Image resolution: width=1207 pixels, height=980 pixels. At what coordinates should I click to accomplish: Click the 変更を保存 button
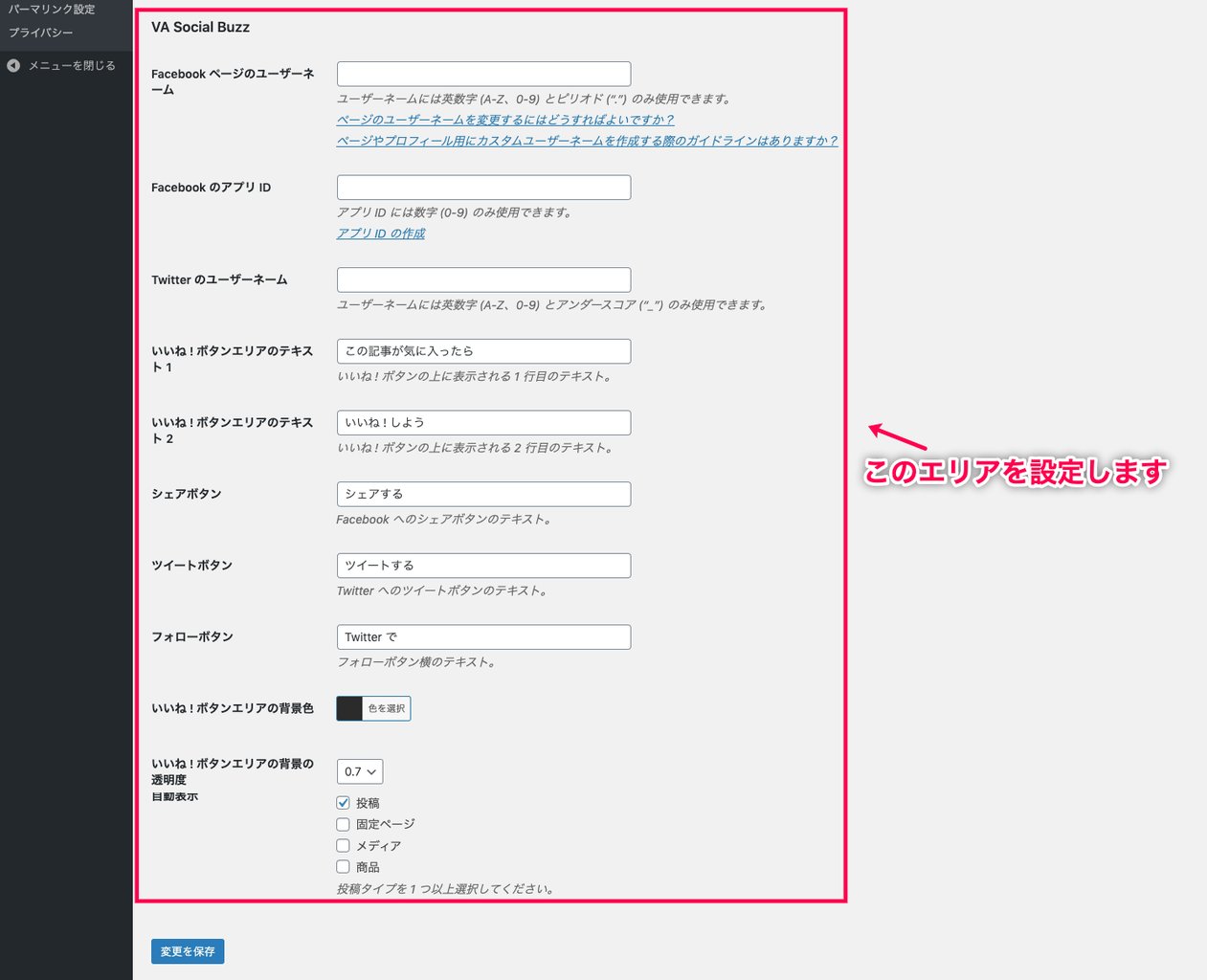[188, 951]
